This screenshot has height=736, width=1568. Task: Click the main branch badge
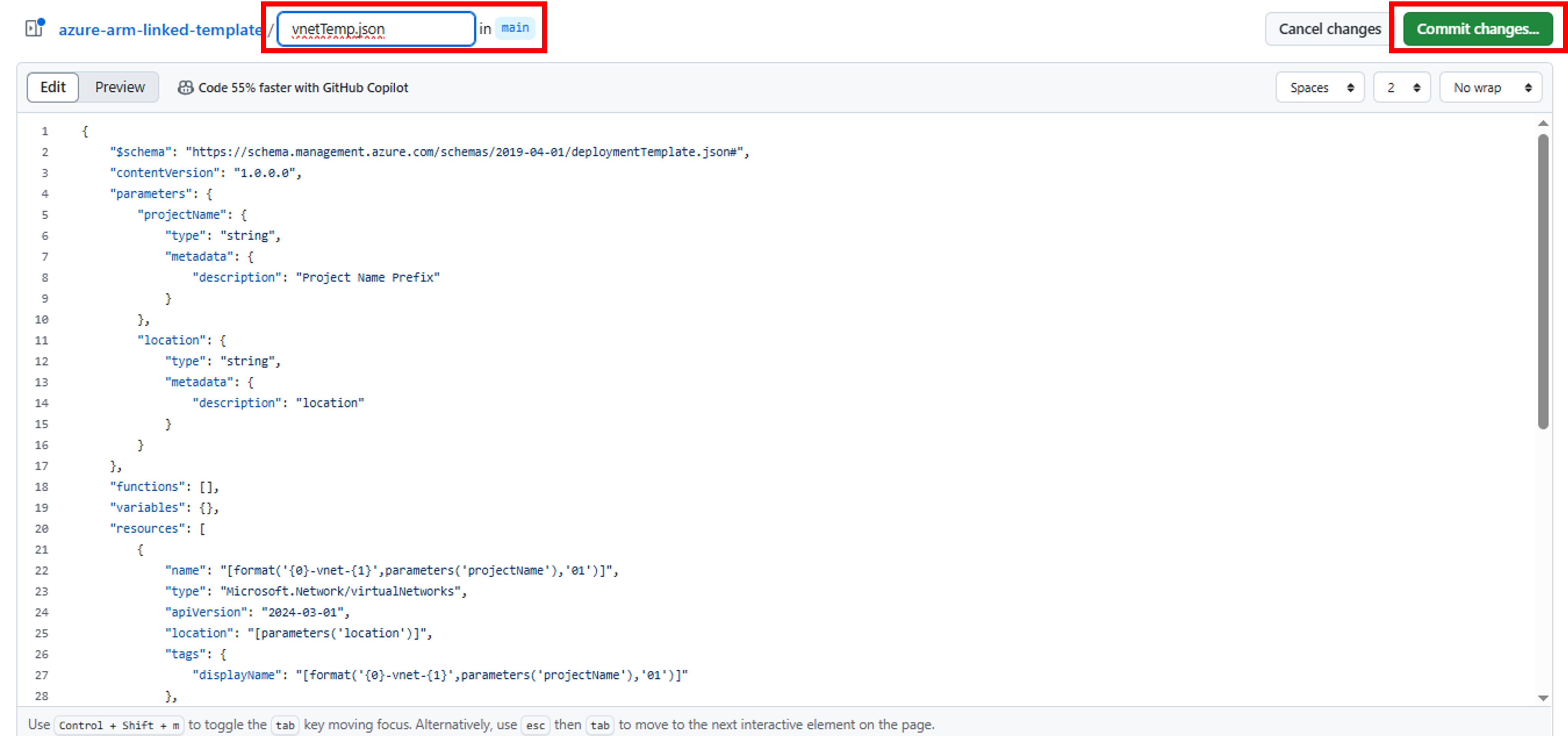click(x=514, y=27)
